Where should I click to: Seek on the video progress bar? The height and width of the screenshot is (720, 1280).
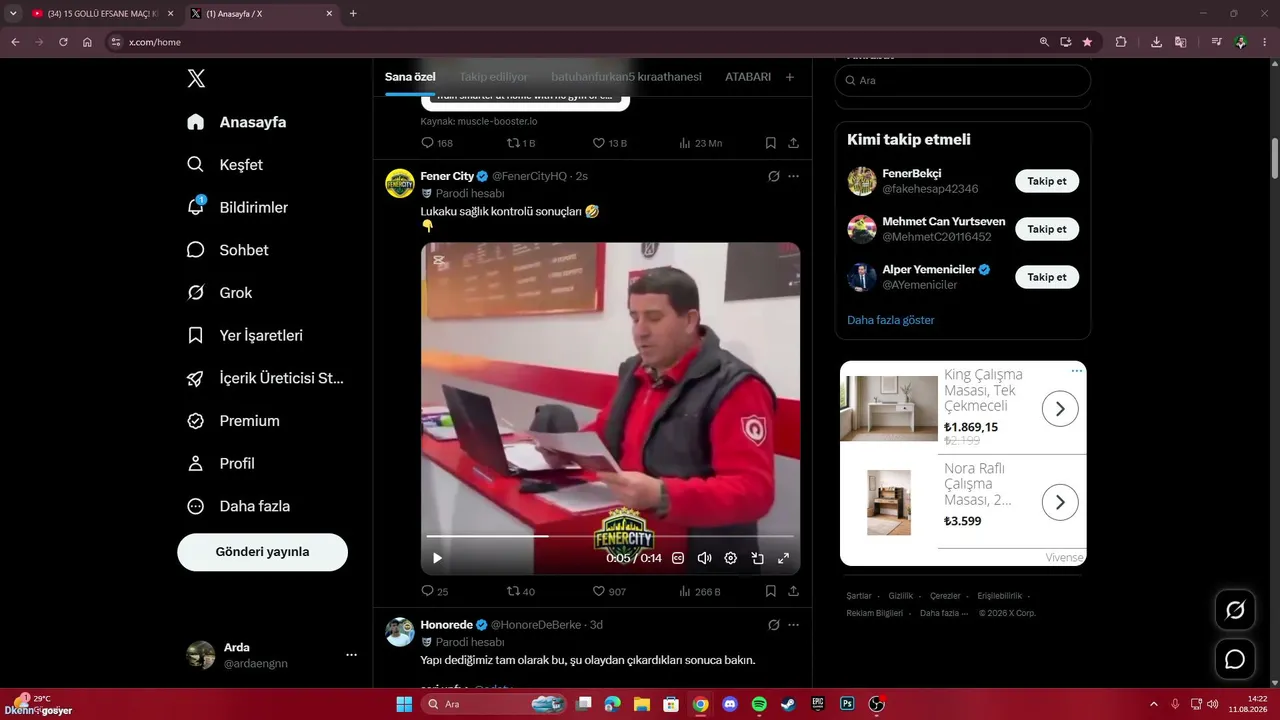610,537
